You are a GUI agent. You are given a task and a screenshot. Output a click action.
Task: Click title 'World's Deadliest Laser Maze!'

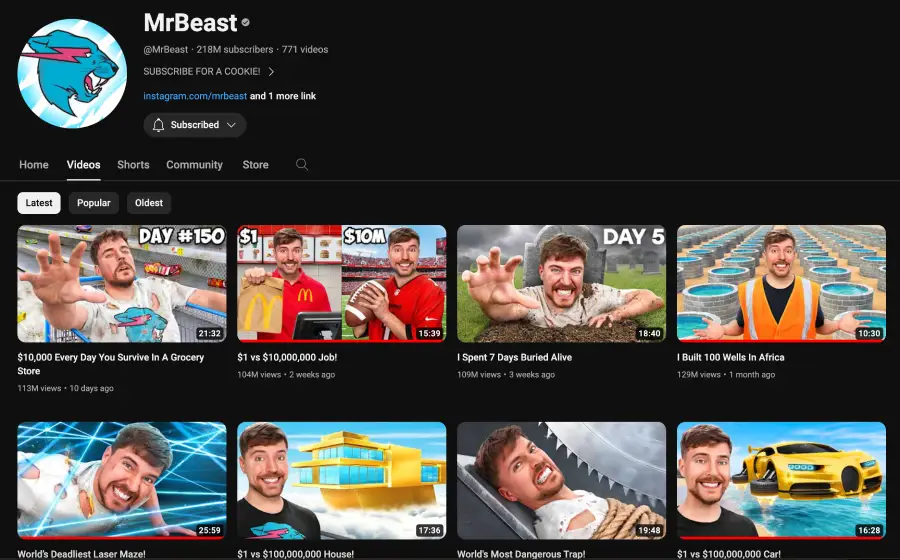click(x=81, y=554)
